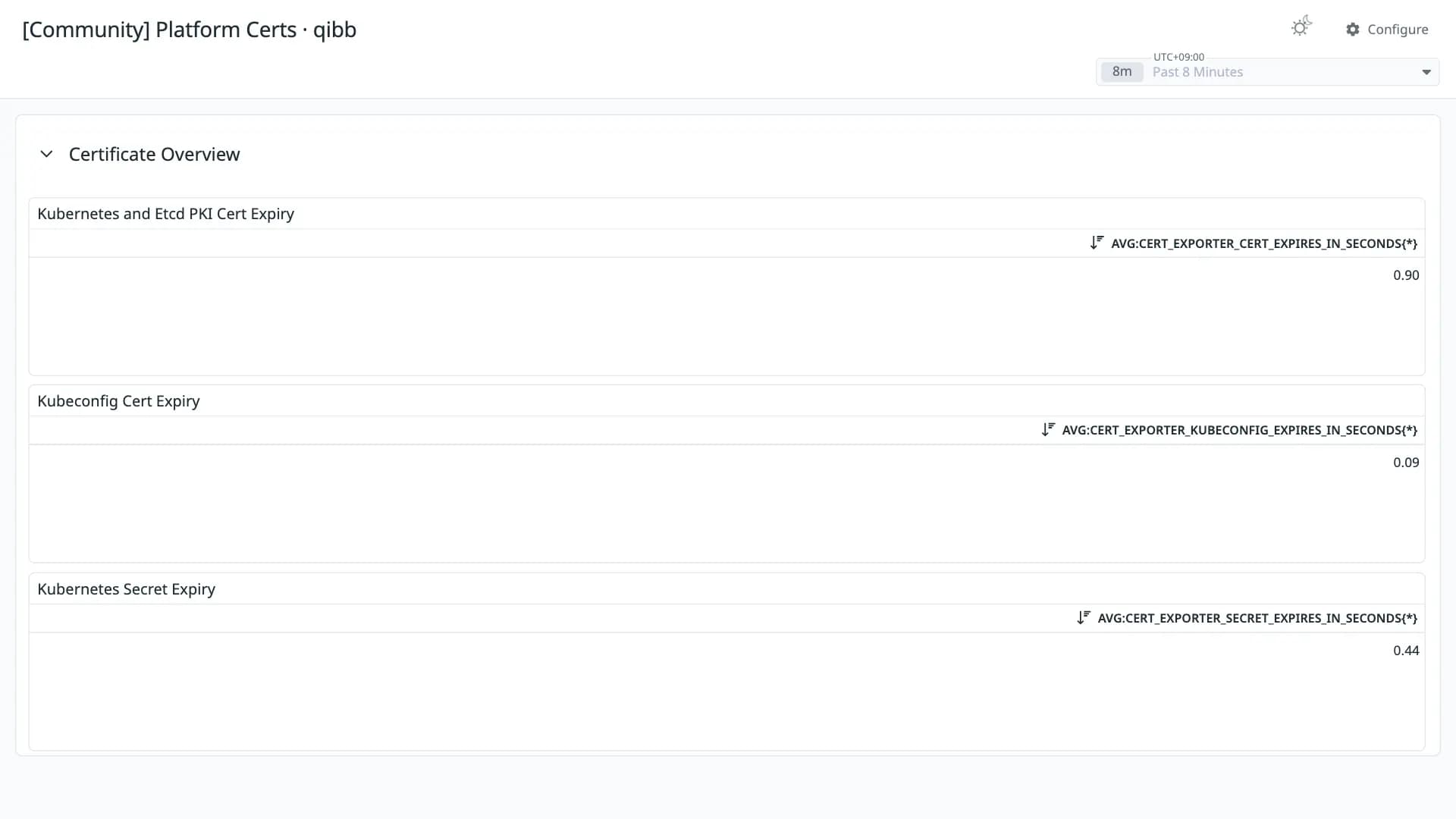Click AVG:CERT_EXPORTER_KUBECONFIG_EXPIRES_IN_SECONDS column header
The height and width of the screenshot is (819, 1456).
tap(1239, 430)
